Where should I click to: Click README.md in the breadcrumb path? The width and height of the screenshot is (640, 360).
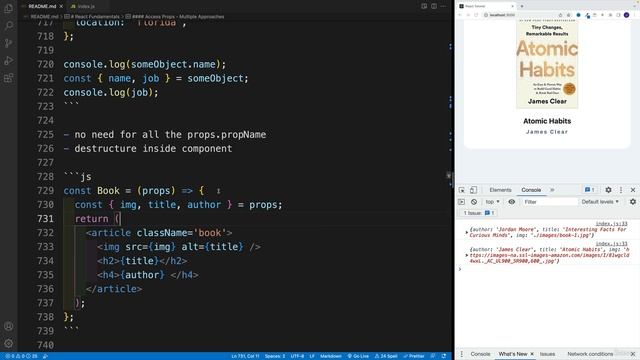[44, 17]
